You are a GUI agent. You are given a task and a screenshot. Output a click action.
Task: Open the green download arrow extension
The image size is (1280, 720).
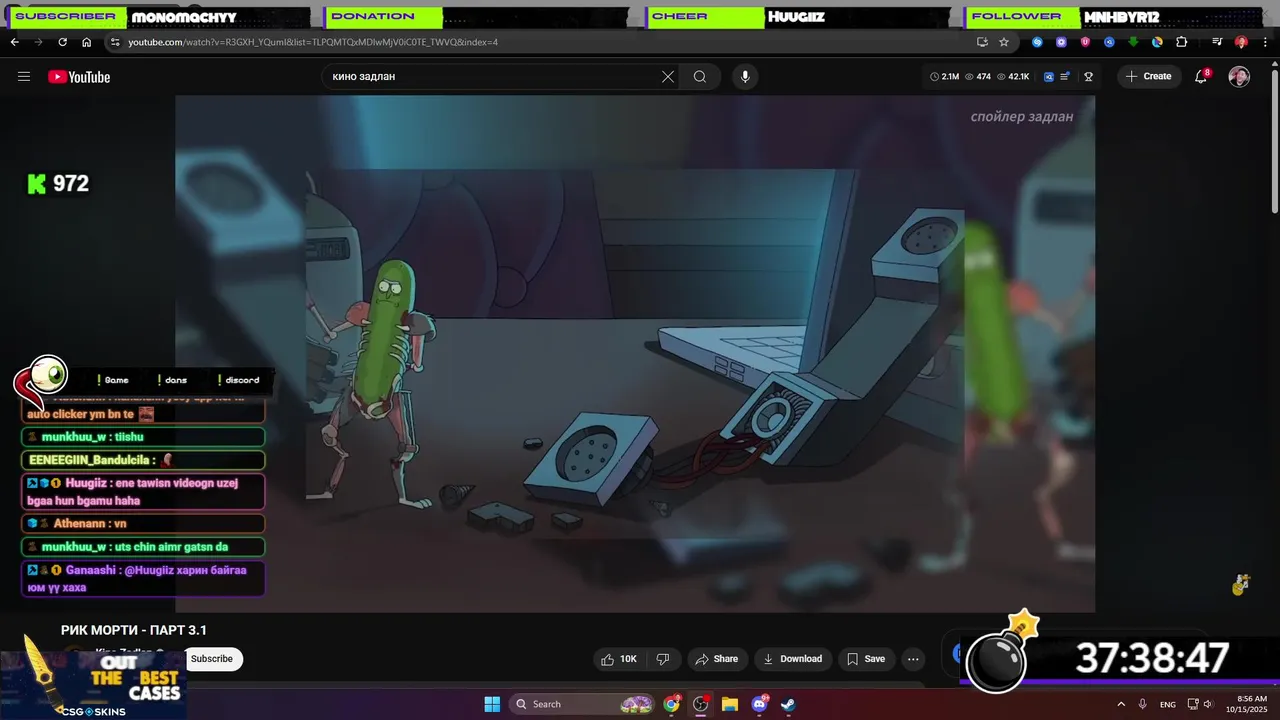[x=1133, y=42]
